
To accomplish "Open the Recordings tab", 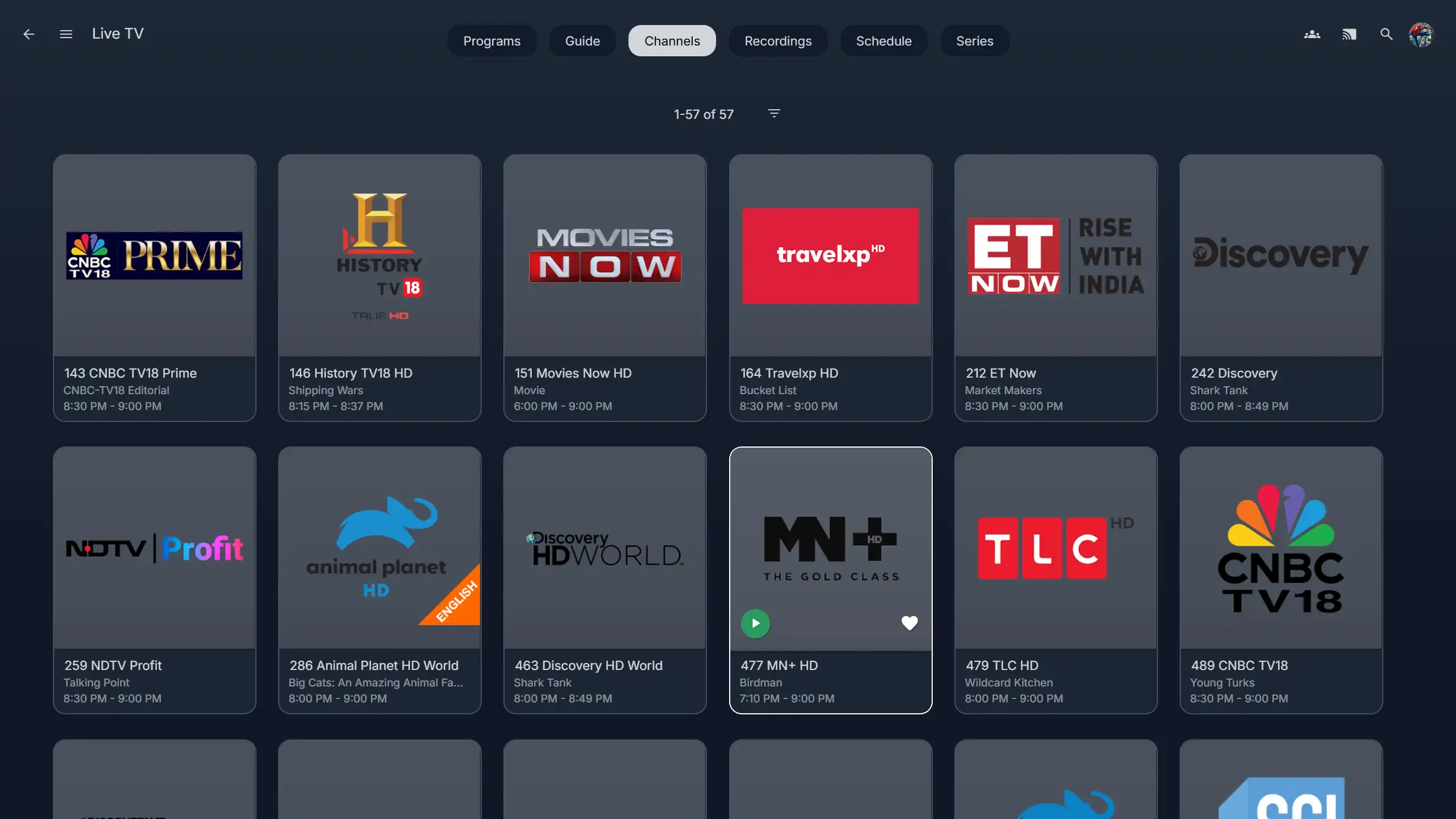I will click(x=777, y=41).
